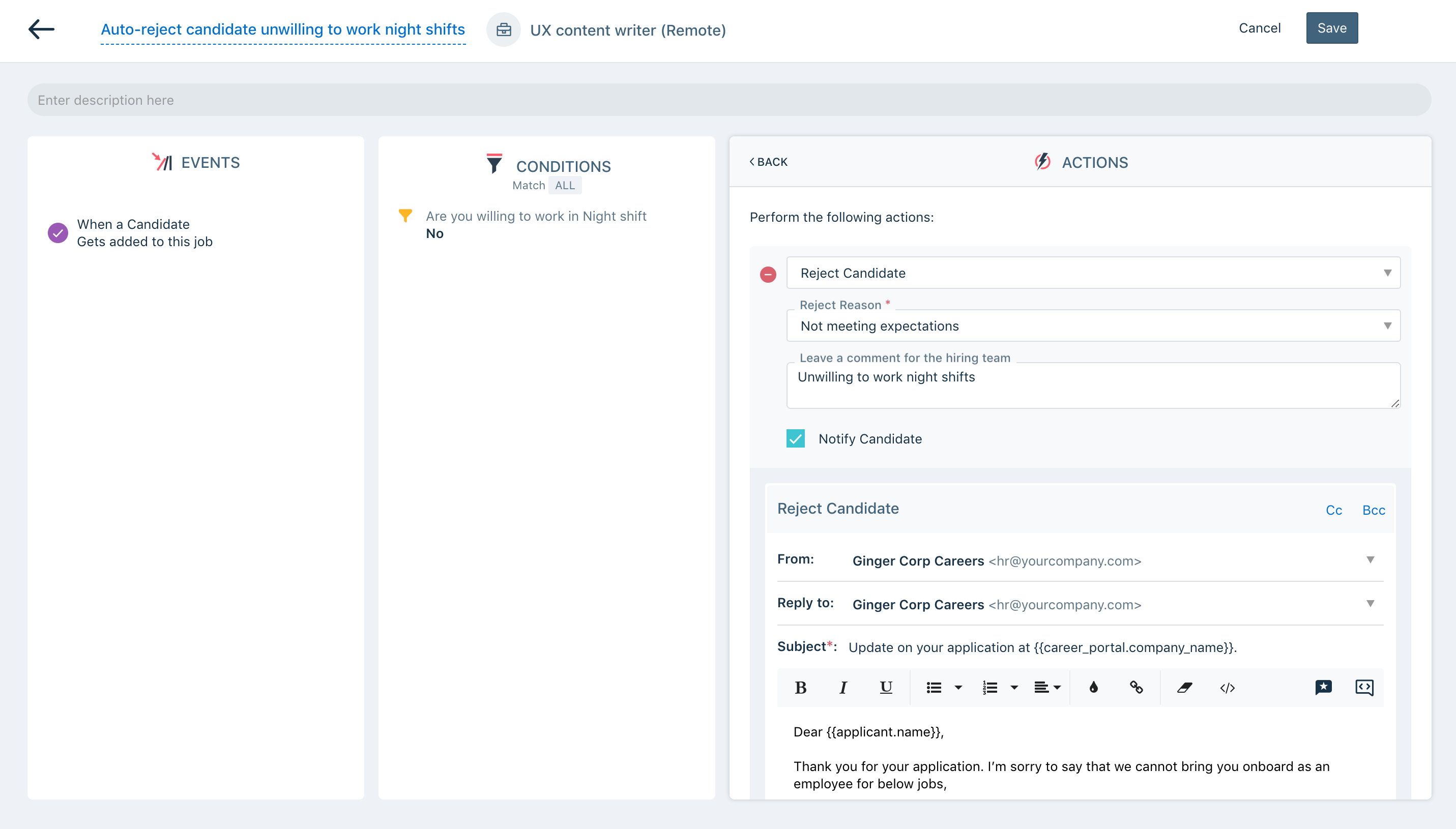Click the Save button
Screen dimensions: 1456x829
1332,28
